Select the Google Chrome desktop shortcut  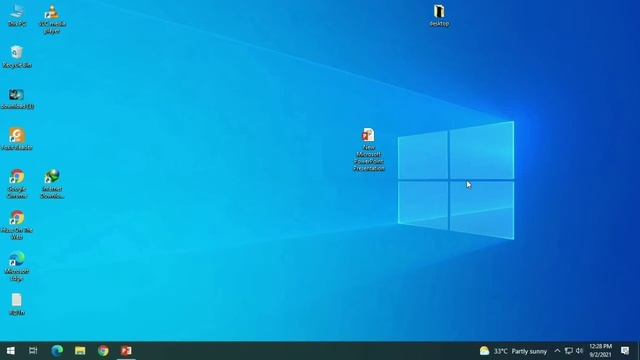(17, 184)
